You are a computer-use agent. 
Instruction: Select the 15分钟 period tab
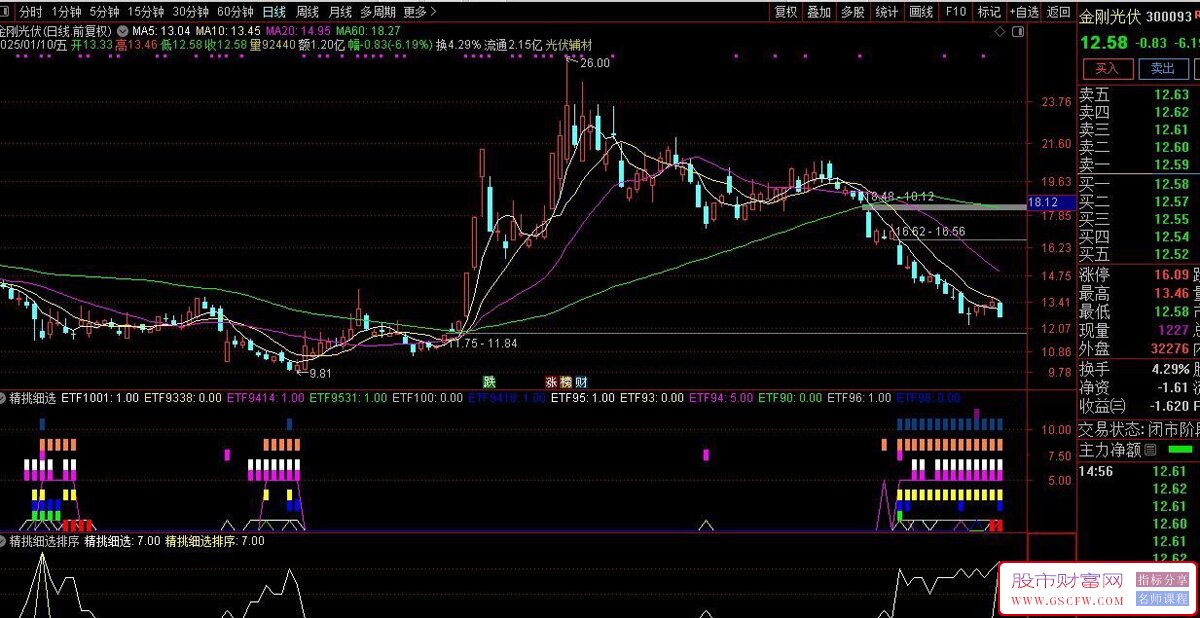click(145, 12)
